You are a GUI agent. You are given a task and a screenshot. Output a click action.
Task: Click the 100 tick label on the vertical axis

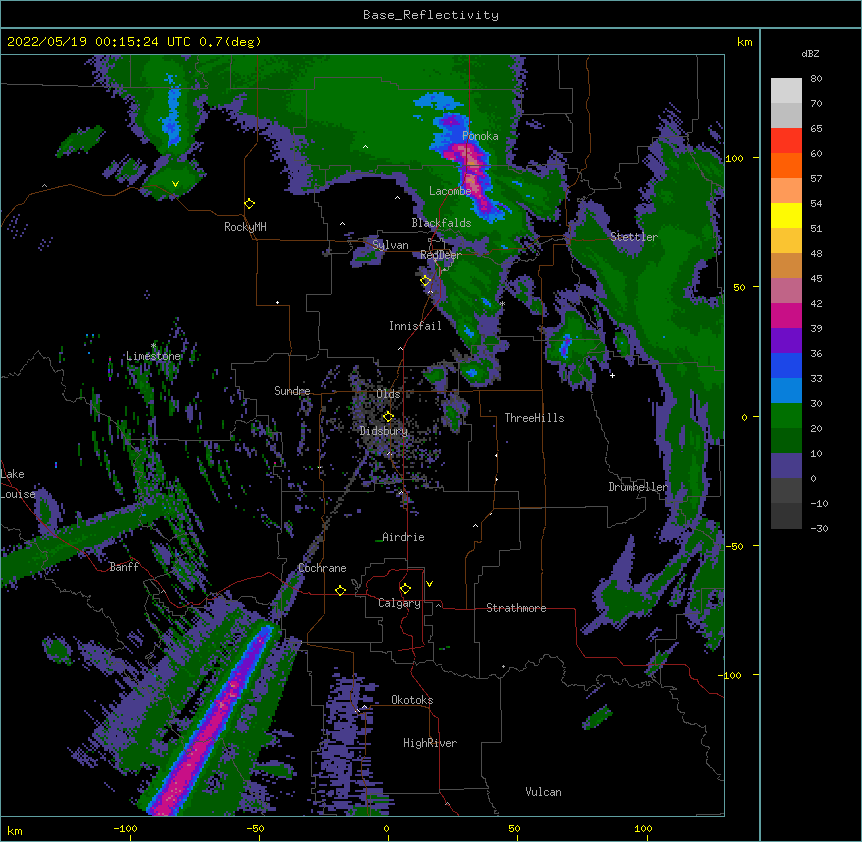[x=734, y=158]
